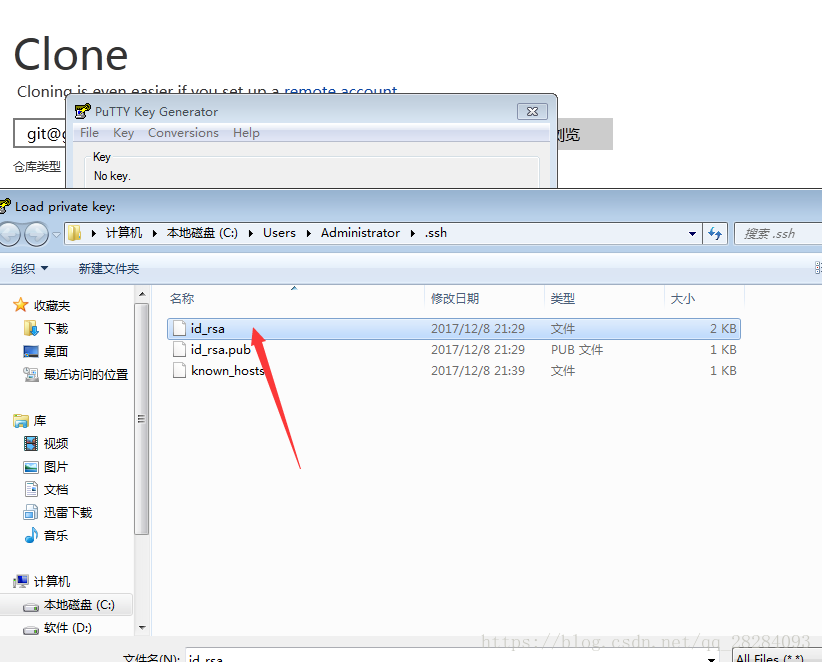822x662 pixels.
Task: Click the file name input field
Action: [x=445, y=657]
